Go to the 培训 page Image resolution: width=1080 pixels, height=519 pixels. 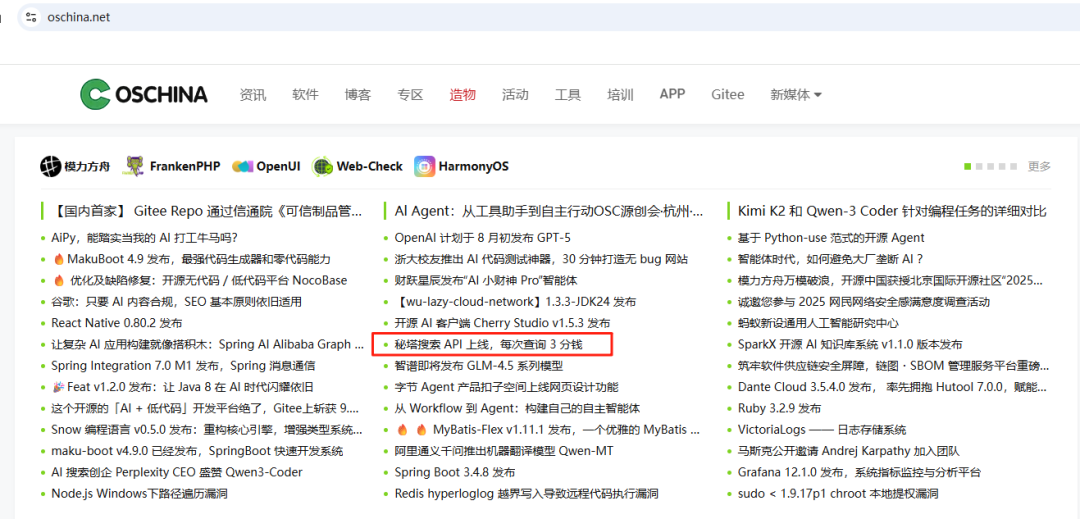[620, 95]
